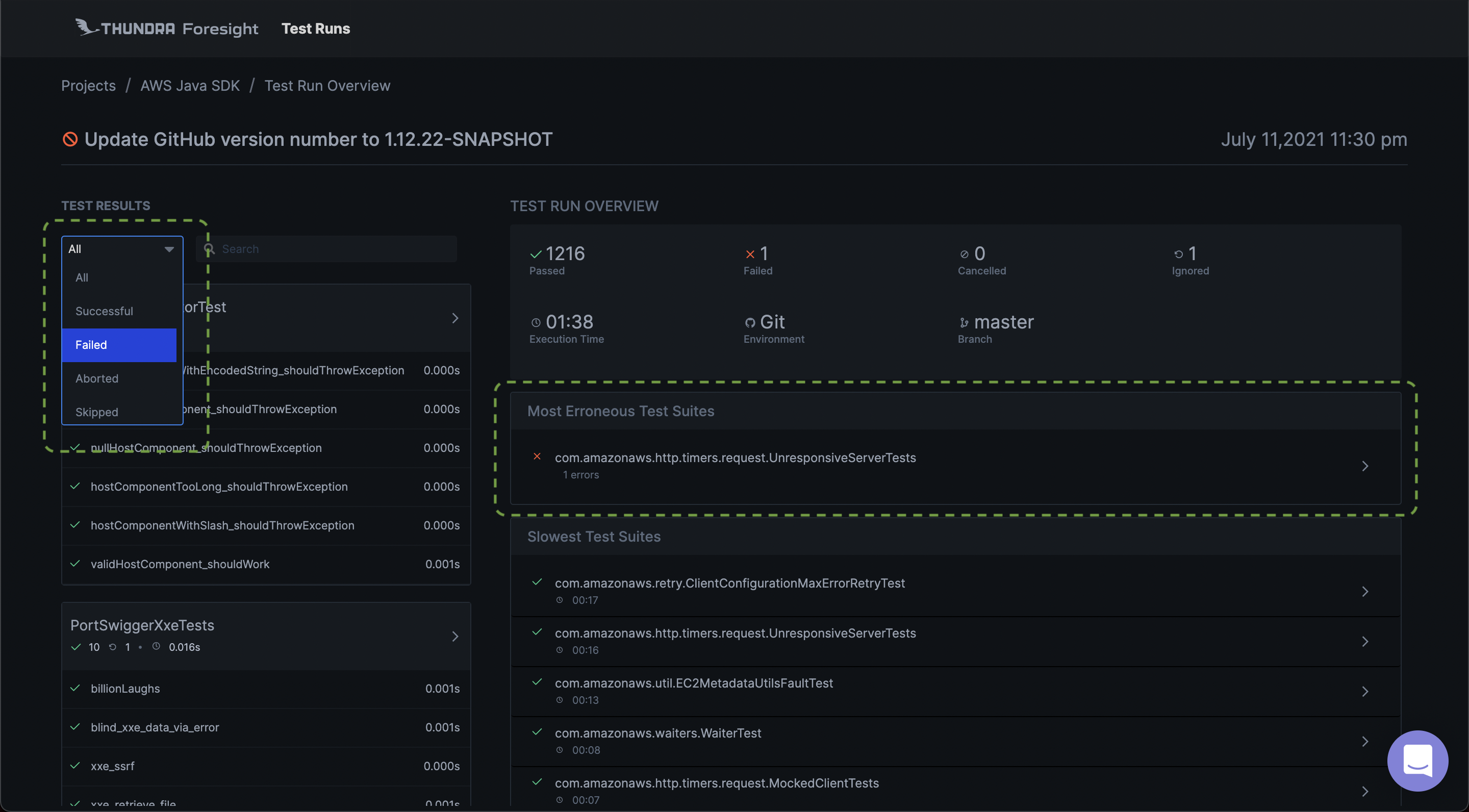
Task: Click checkmark icon of validHostComponent_shouldWork
Action: (x=74, y=564)
